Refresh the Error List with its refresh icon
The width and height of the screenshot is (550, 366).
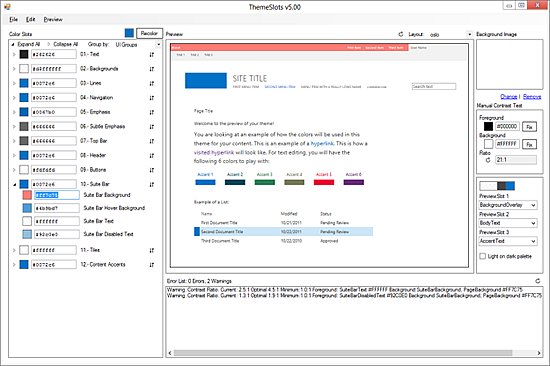[x=537, y=281]
